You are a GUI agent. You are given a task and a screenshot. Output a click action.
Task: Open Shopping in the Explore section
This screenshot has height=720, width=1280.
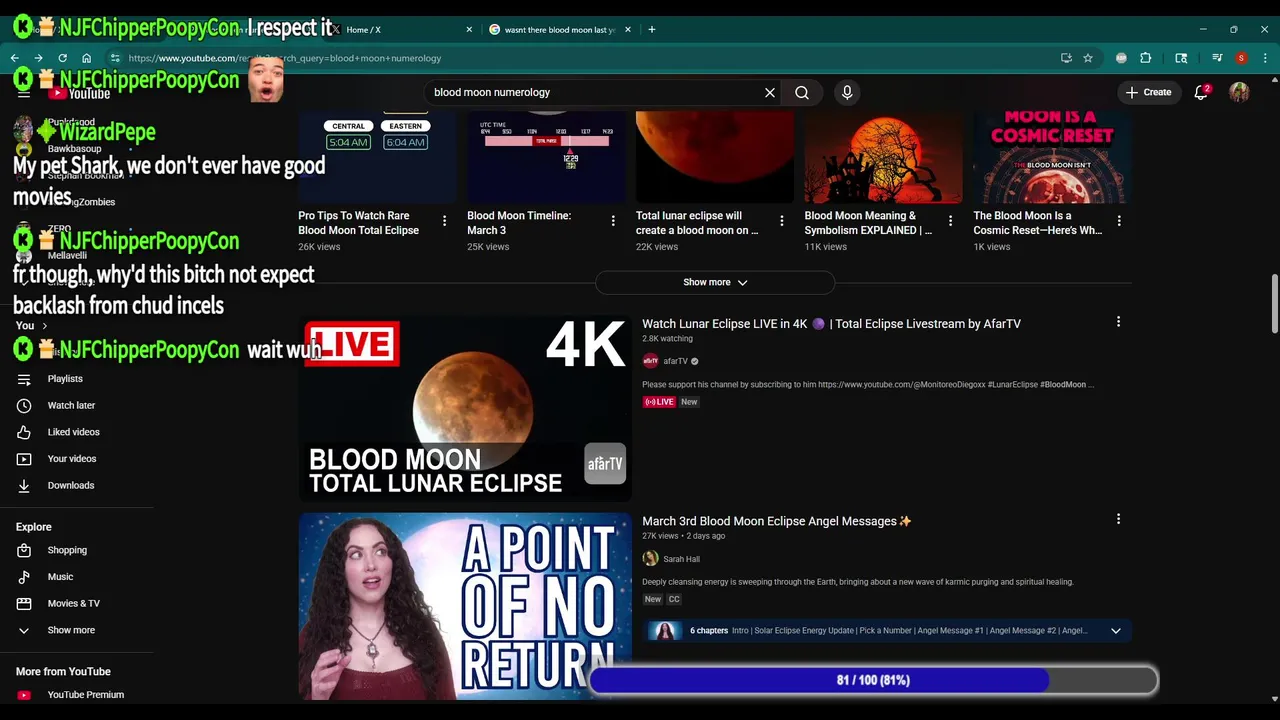[67, 550]
